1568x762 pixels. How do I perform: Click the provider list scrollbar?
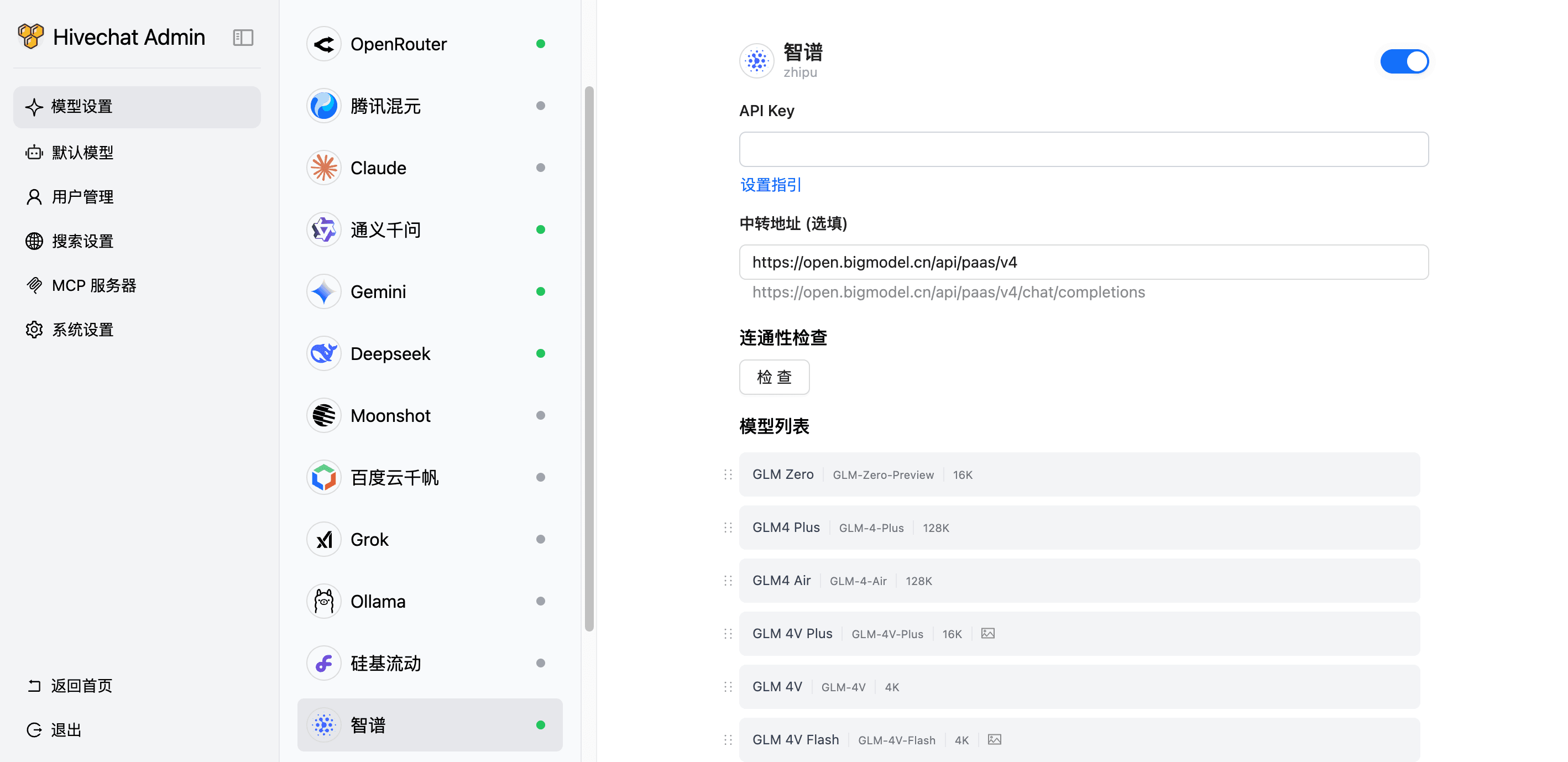point(589,359)
